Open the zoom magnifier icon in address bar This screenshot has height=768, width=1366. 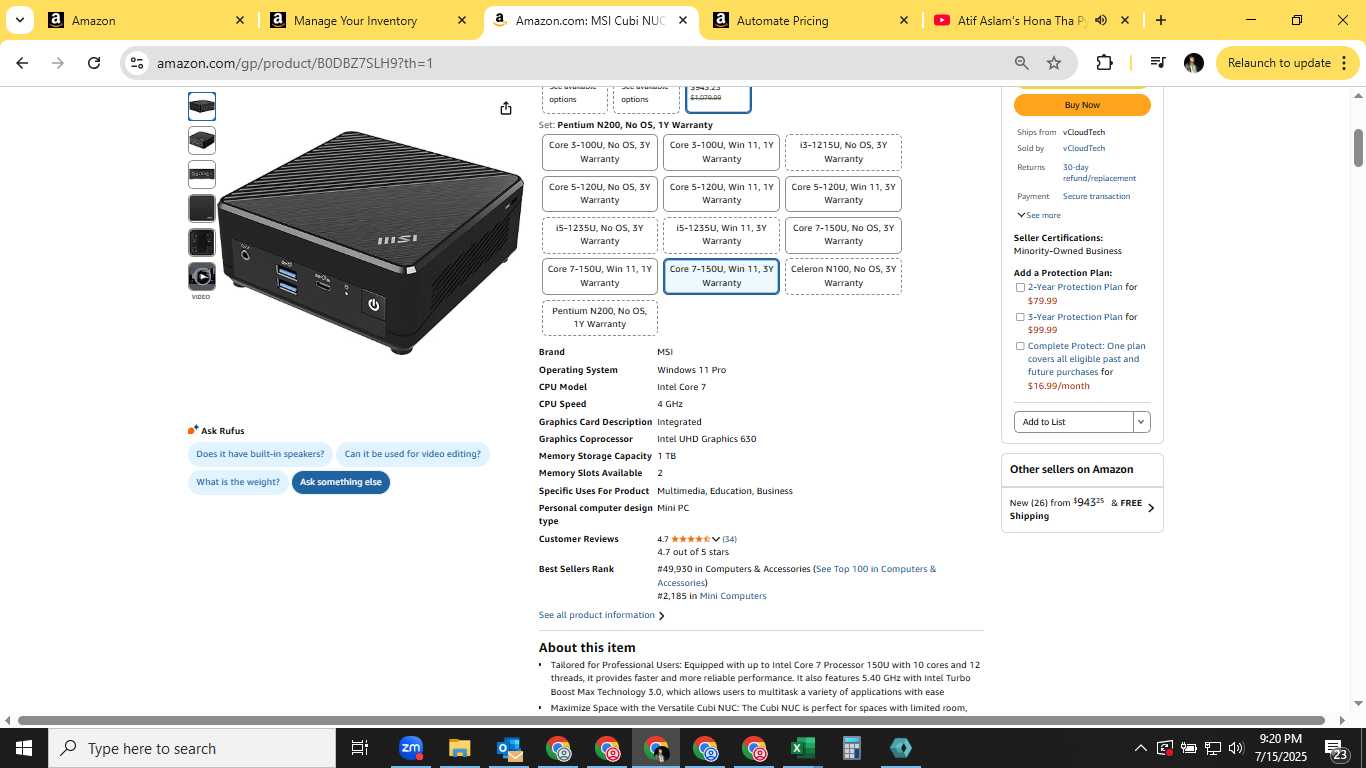point(1022,63)
